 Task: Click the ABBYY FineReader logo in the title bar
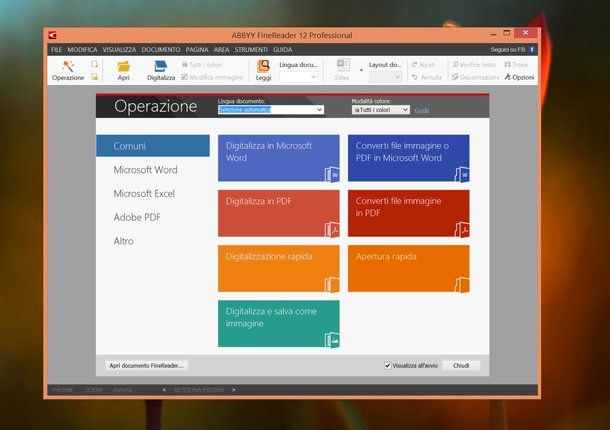(53, 35)
